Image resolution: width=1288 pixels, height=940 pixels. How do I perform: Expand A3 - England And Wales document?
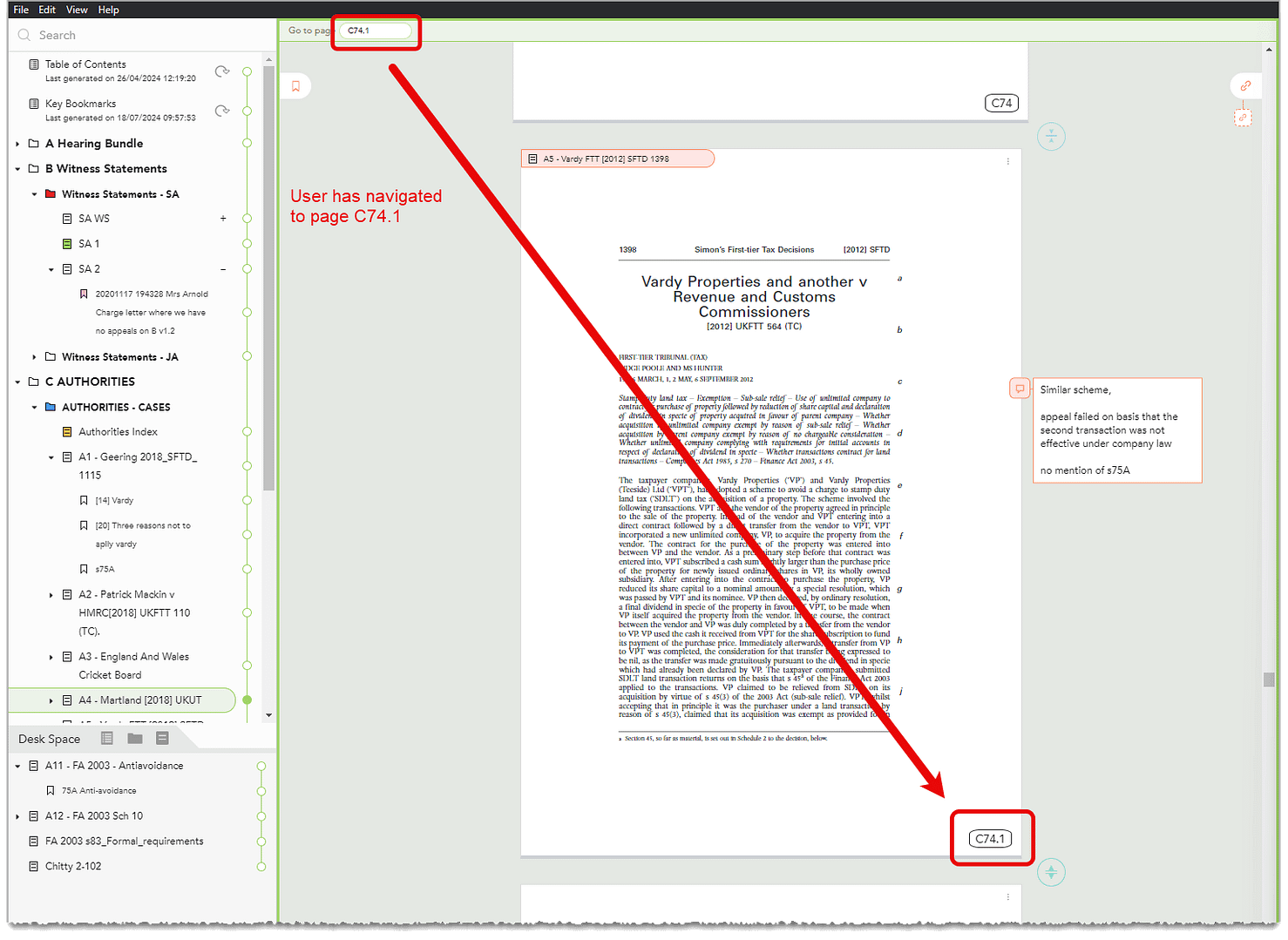tap(51, 657)
